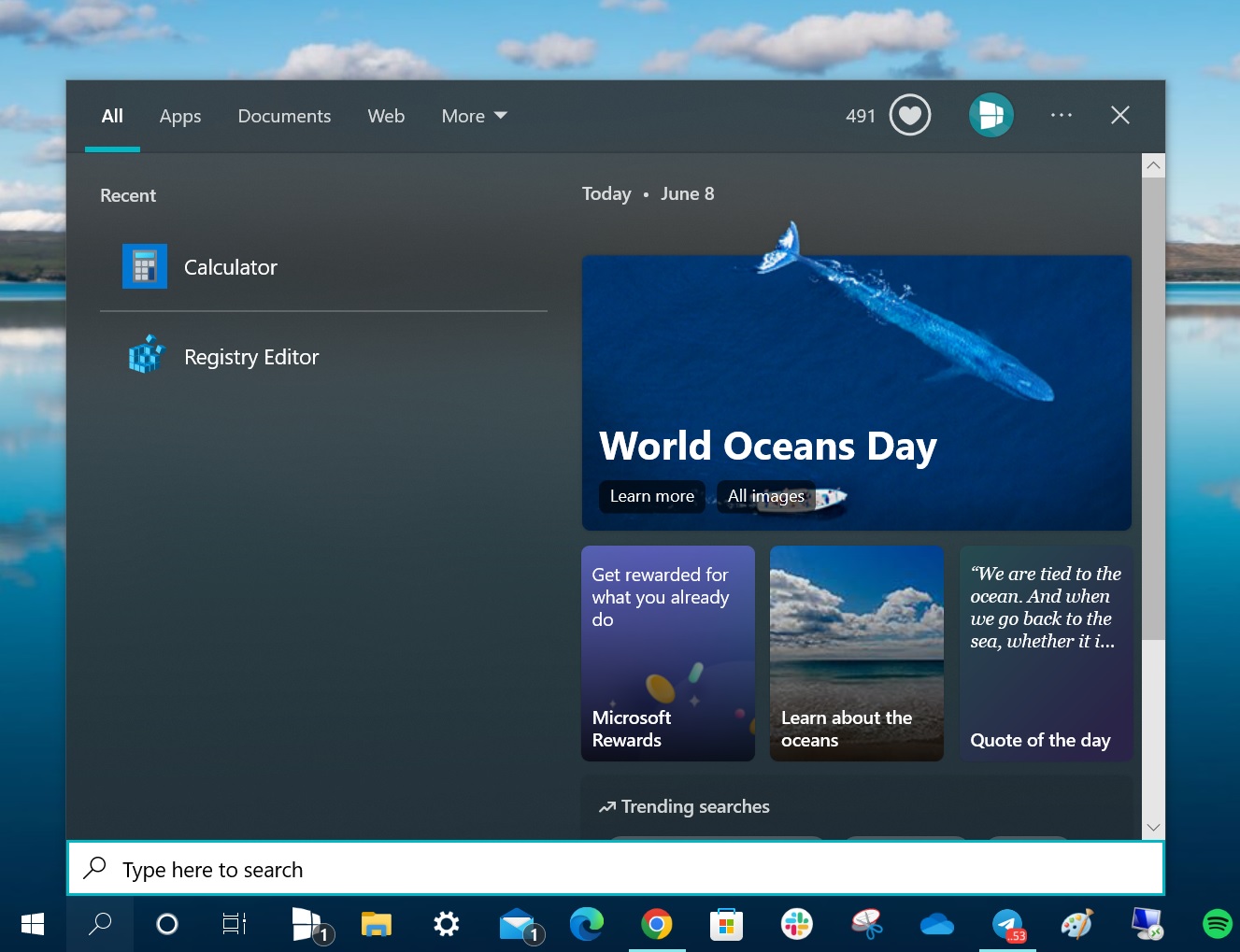Open Learn about the oceans card
This screenshot has height=952, width=1240.
click(856, 653)
